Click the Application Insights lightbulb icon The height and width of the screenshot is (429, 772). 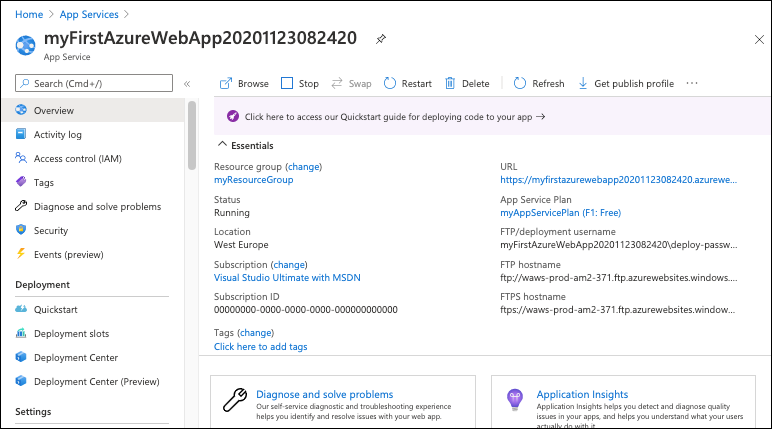[x=515, y=399]
